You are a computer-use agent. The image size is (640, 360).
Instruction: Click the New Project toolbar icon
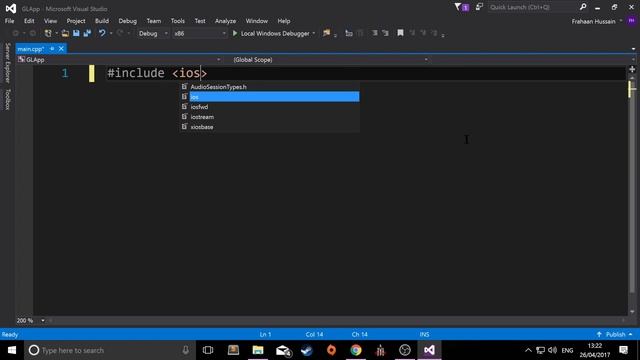click(48, 33)
